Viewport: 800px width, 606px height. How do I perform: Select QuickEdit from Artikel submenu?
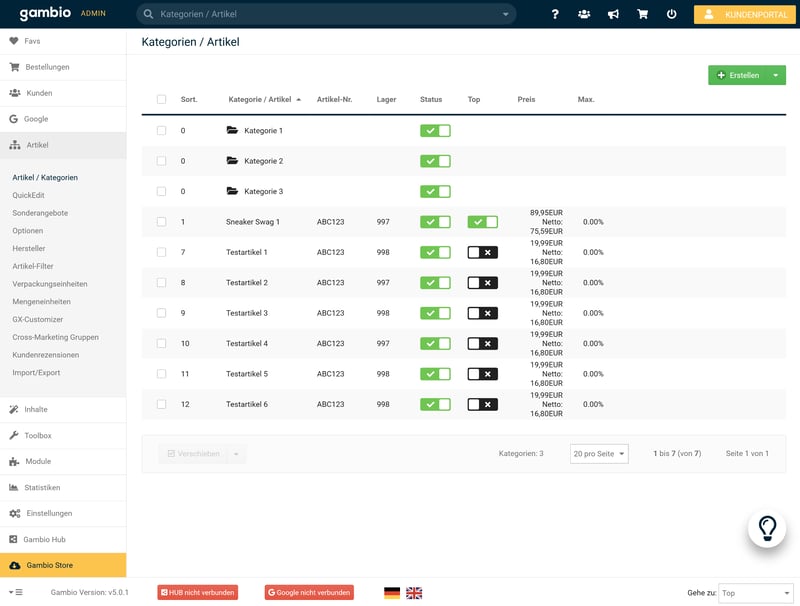pyautogui.click(x=28, y=196)
